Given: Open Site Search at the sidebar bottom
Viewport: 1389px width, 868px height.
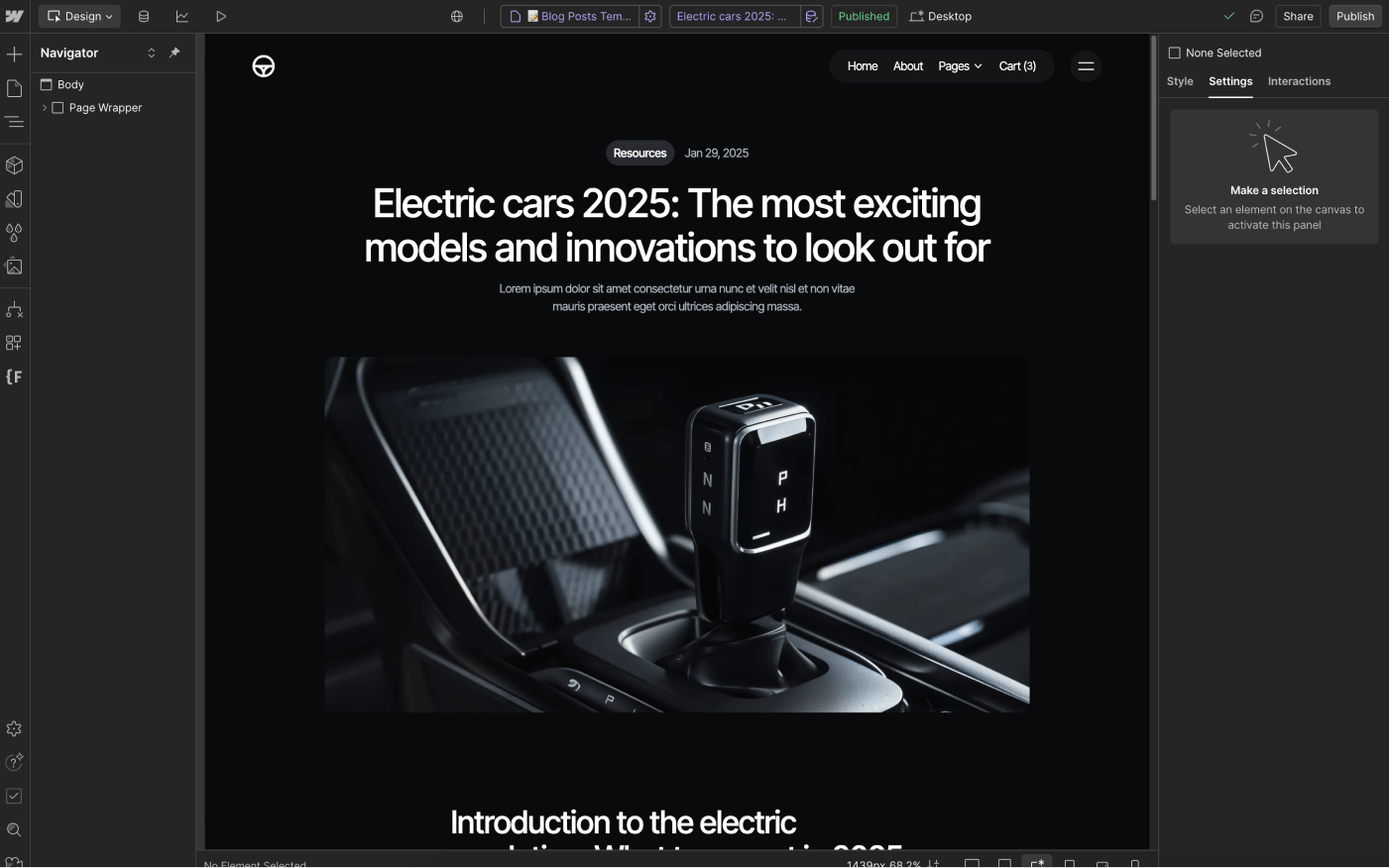Looking at the screenshot, I should [x=14, y=829].
